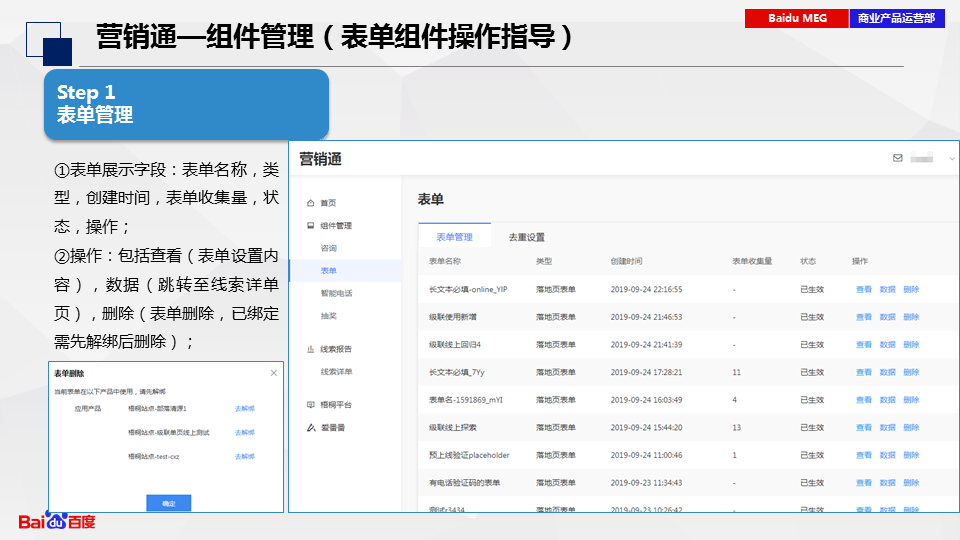Open the blurred account name in the header

pyautogui.click(x=921, y=158)
